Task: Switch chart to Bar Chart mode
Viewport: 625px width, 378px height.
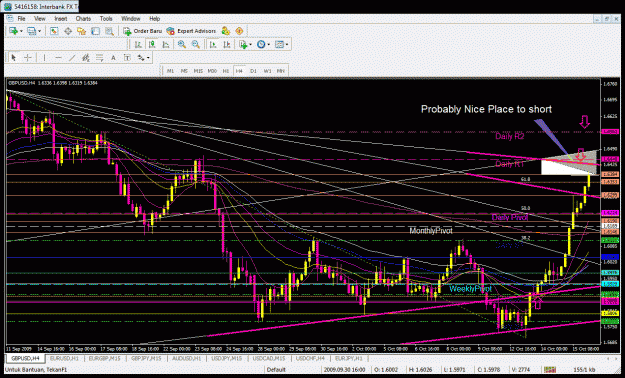Action: [x=138, y=44]
